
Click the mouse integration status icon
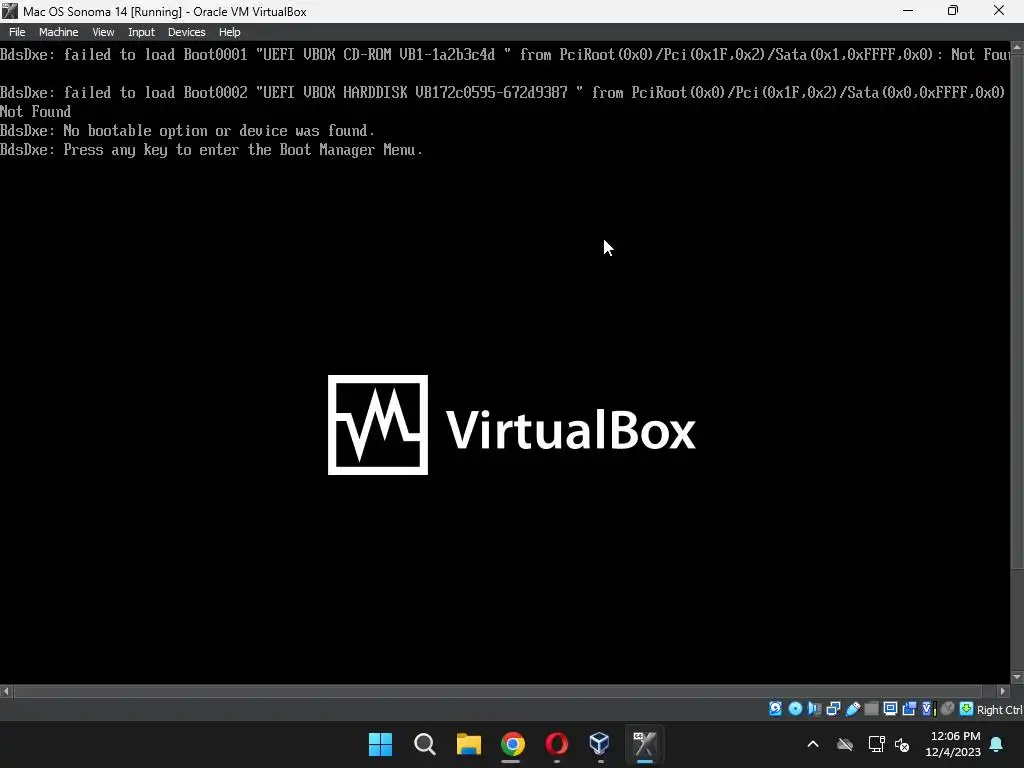(x=948, y=709)
